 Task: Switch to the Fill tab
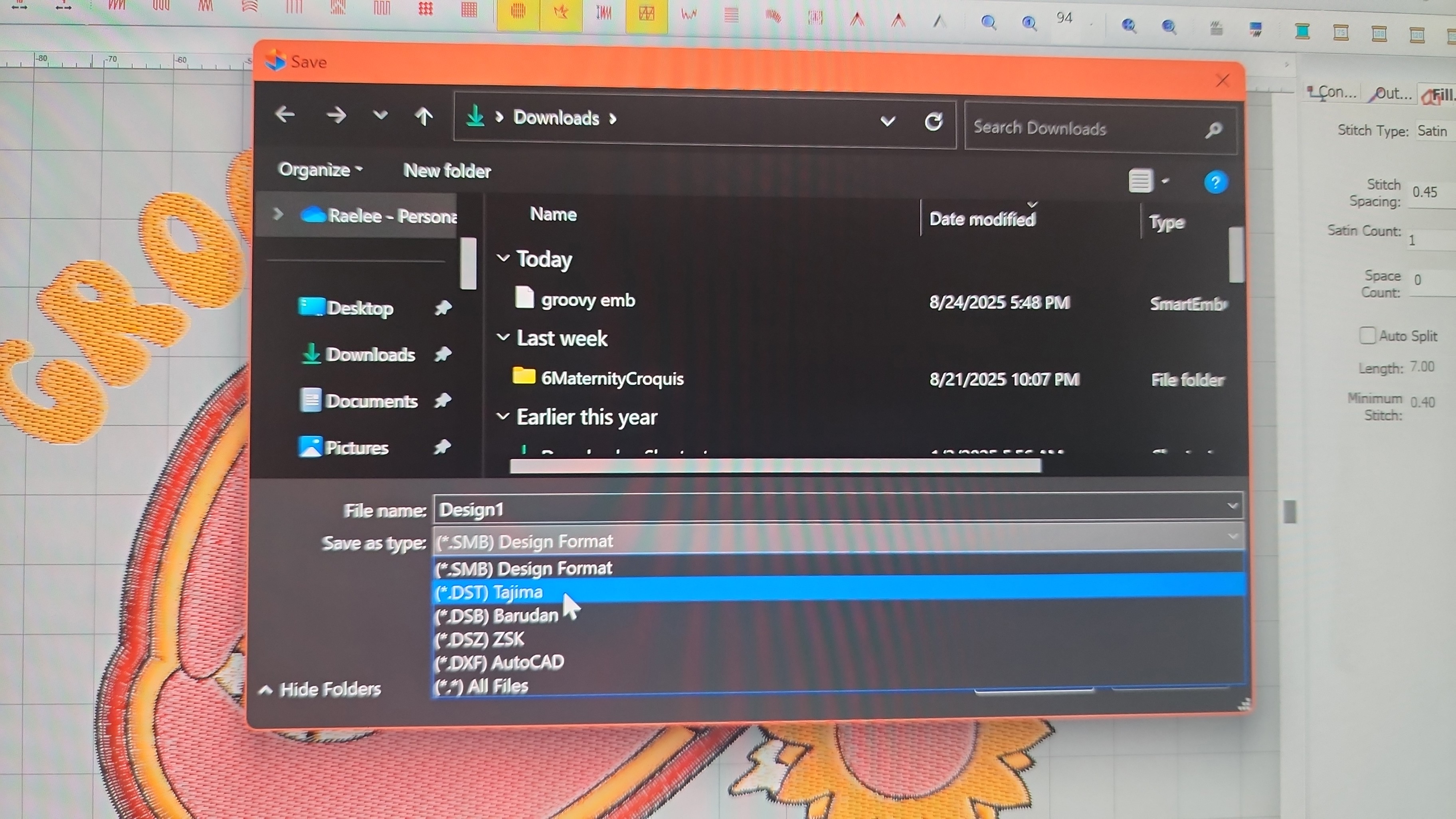(x=1438, y=94)
